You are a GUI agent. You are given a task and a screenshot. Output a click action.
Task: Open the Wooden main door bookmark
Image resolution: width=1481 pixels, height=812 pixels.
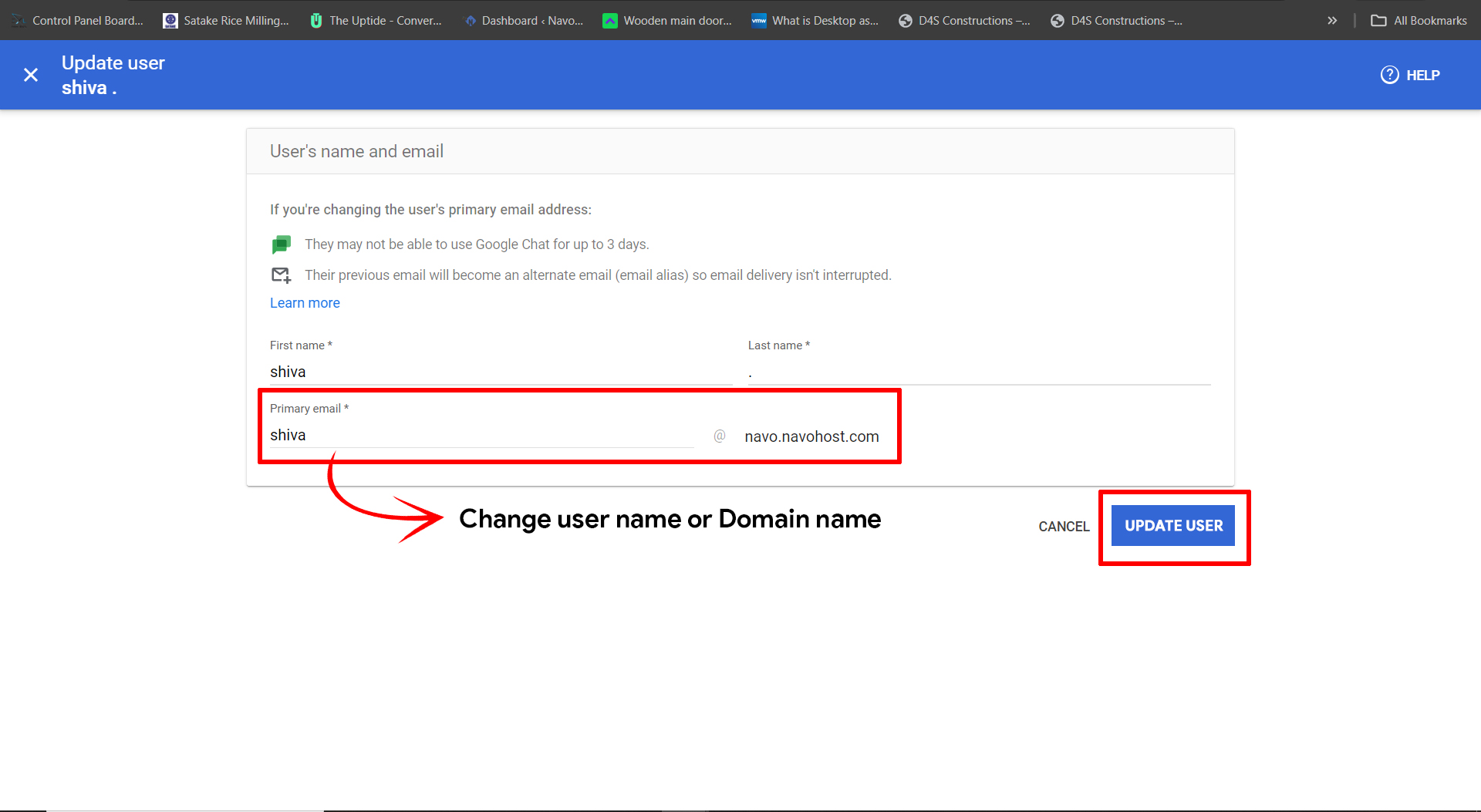666,20
